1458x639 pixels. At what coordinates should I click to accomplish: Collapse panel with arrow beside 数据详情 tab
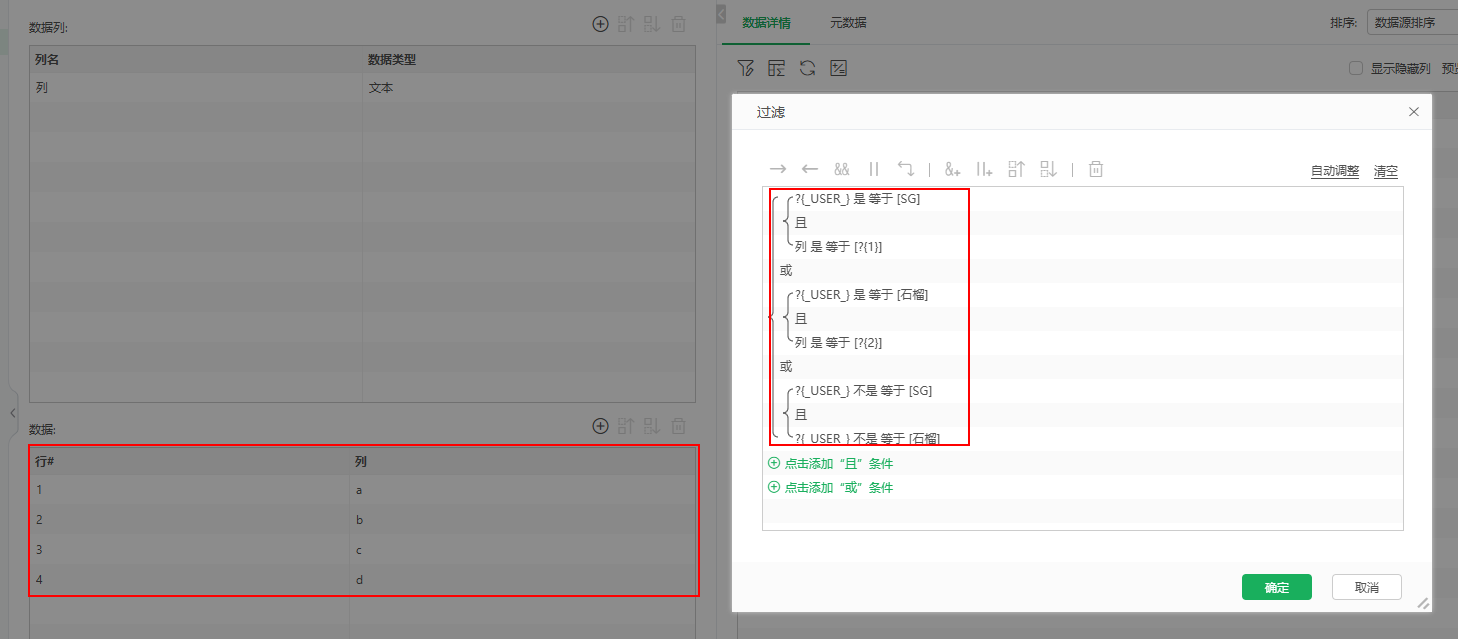(722, 13)
